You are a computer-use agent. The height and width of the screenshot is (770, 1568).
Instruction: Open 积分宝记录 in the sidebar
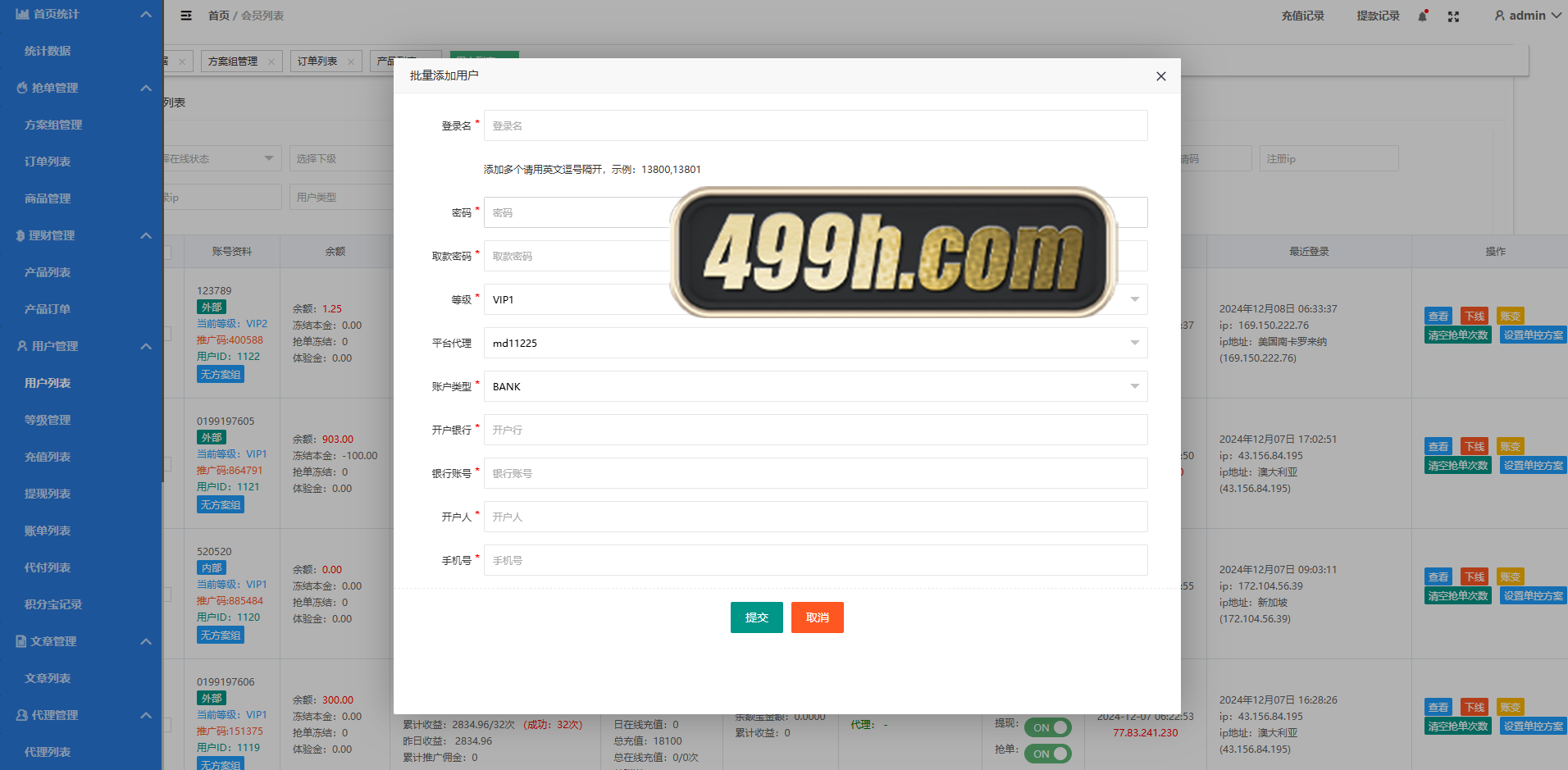click(x=53, y=604)
